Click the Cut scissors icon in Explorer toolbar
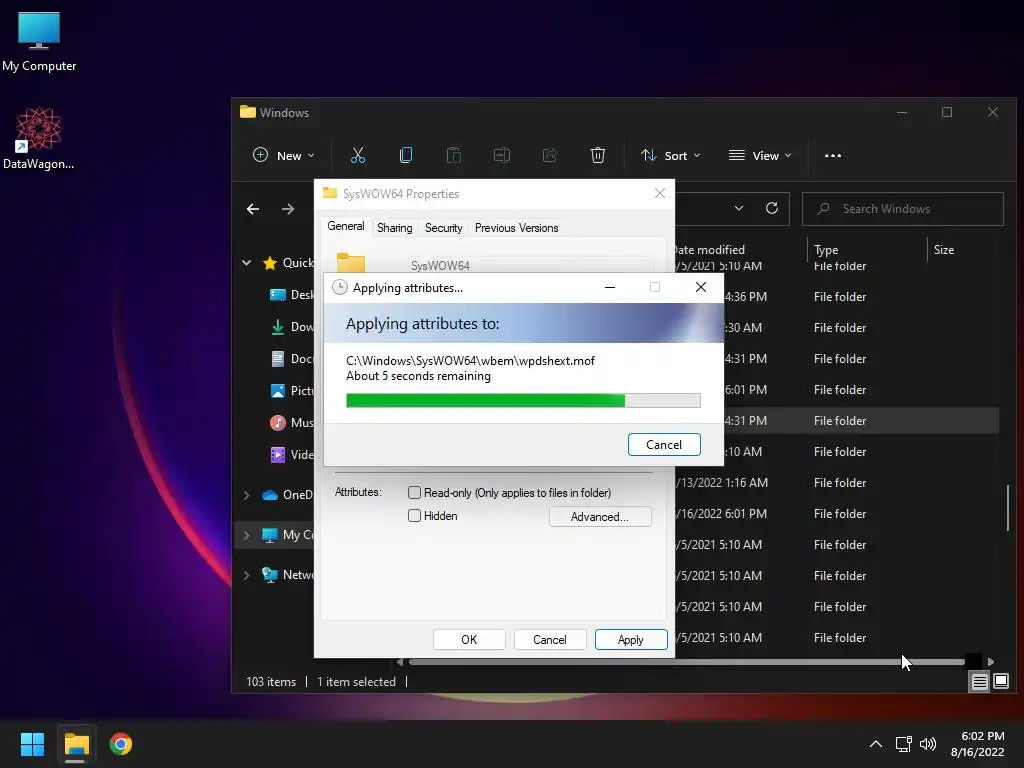This screenshot has height=768, width=1024. (x=358, y=155)
